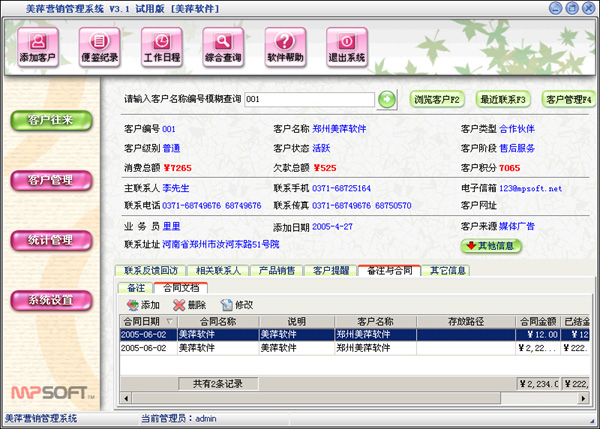Open the 联系反馈回访 tab
The width and height of the screenshot is (600, 429).
[x=150, y=270]
